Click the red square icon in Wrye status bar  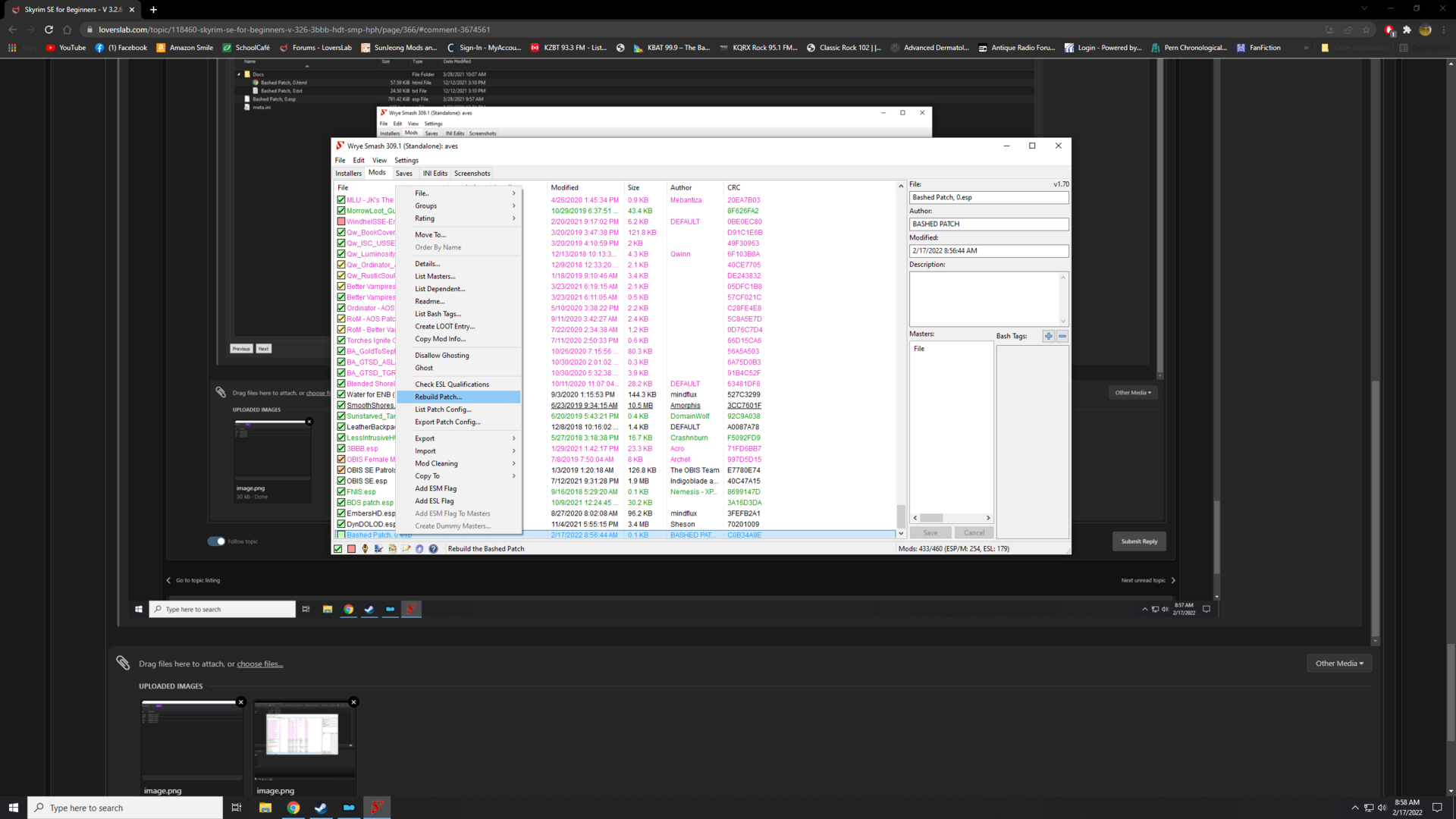[351, 549]
